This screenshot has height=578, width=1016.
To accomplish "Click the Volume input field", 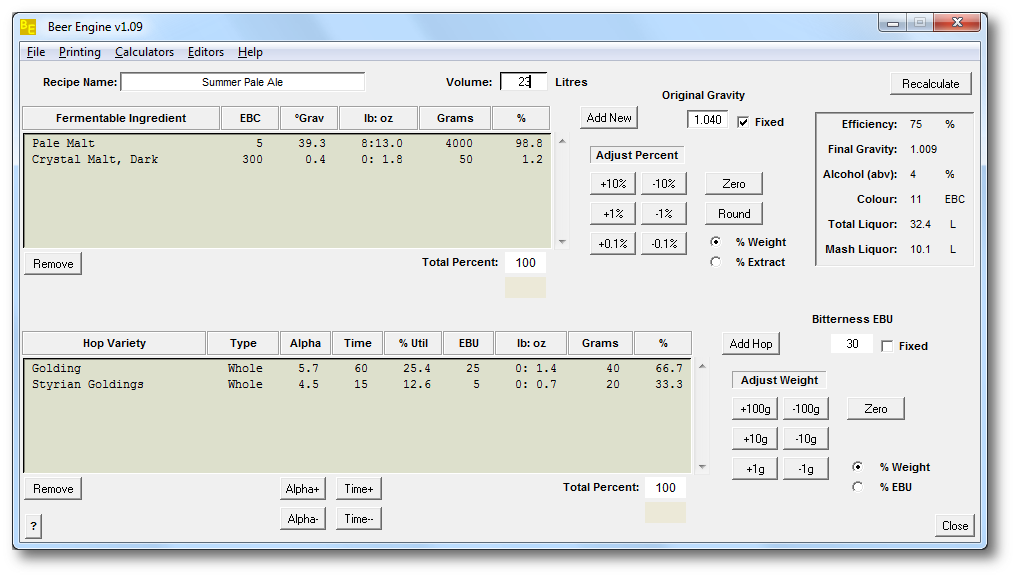I will (x=524, y=82).
